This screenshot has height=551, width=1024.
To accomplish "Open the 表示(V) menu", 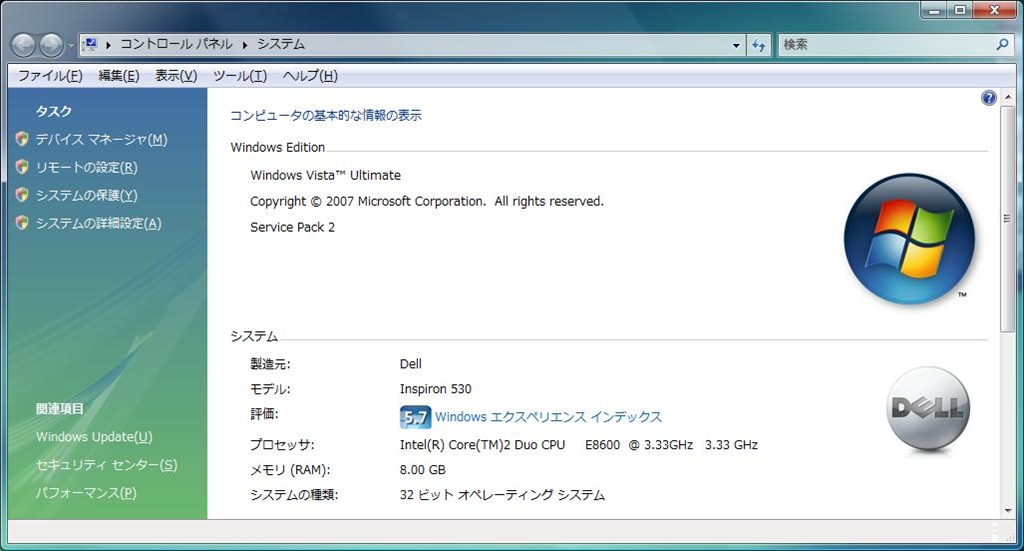I will click(x=176, y=76).
